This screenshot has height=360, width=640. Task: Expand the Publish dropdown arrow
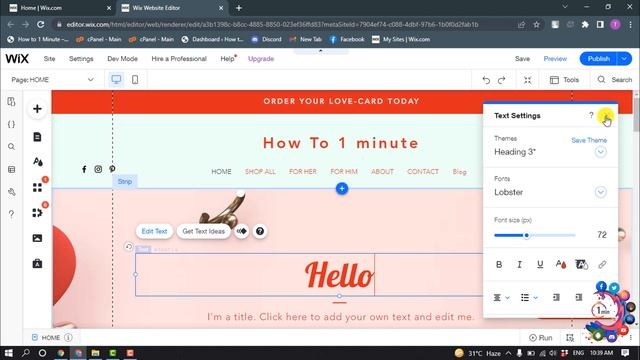[624, 59]
